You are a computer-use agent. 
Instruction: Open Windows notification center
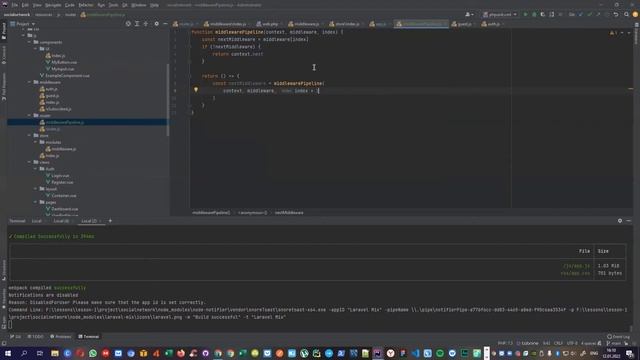[630, 353]
